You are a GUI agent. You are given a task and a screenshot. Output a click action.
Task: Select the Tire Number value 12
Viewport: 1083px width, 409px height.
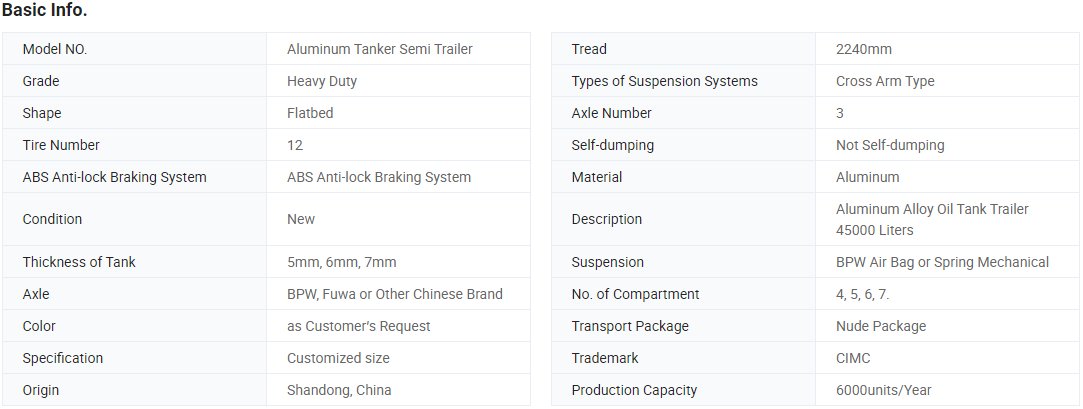[295, 145]
